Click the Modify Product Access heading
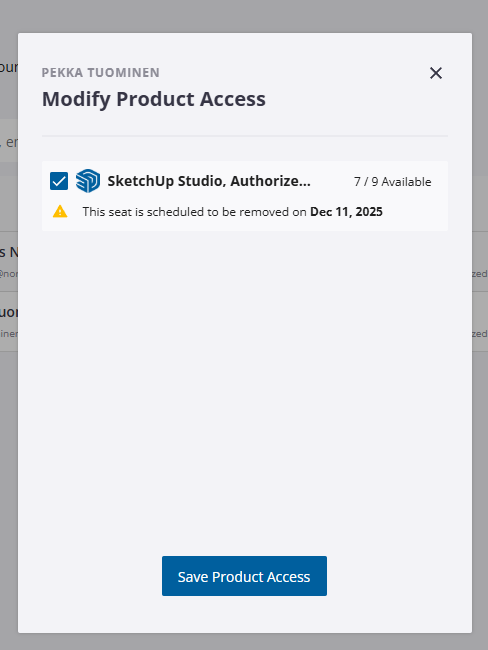488x650 pixels. 154,99
